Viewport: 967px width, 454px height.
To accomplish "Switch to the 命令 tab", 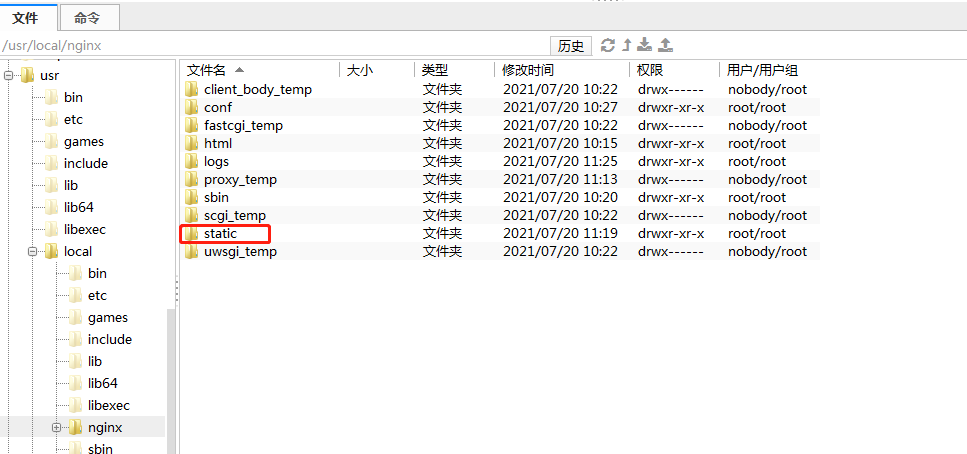I will [87, 18].
